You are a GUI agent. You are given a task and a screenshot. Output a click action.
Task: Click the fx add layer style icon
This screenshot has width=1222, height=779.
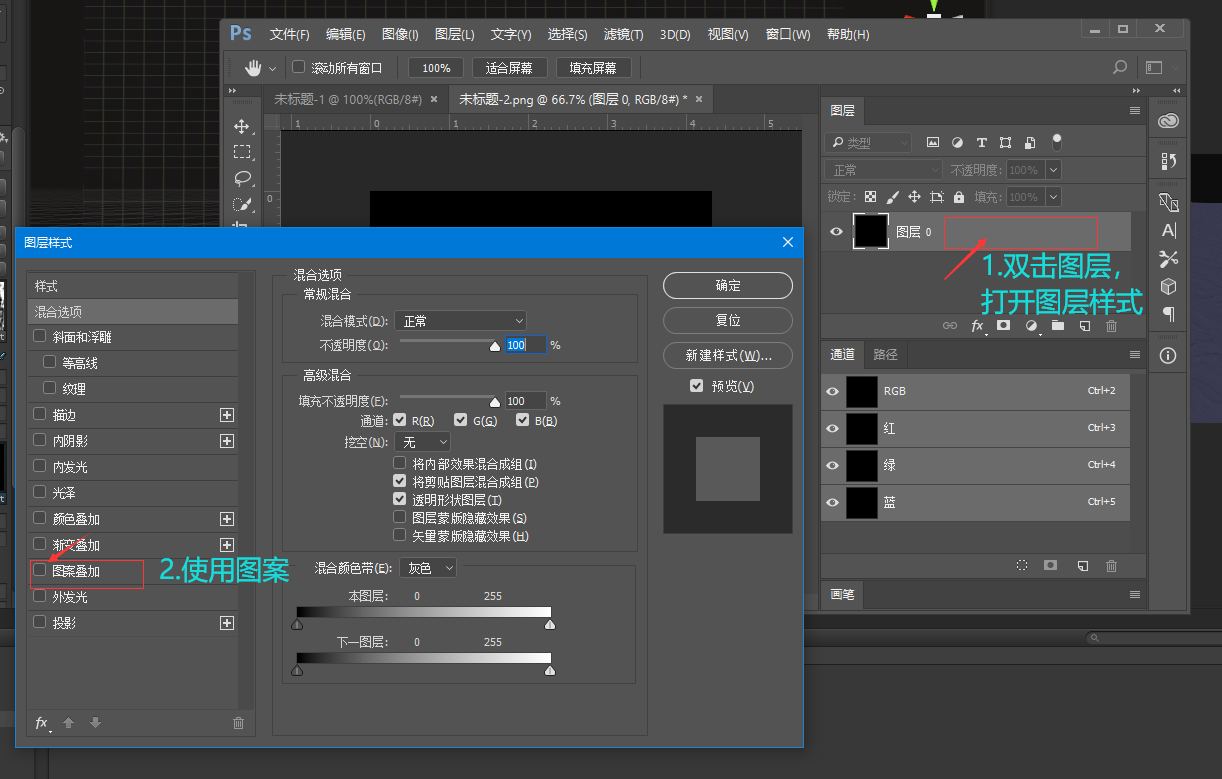(978, 325)
